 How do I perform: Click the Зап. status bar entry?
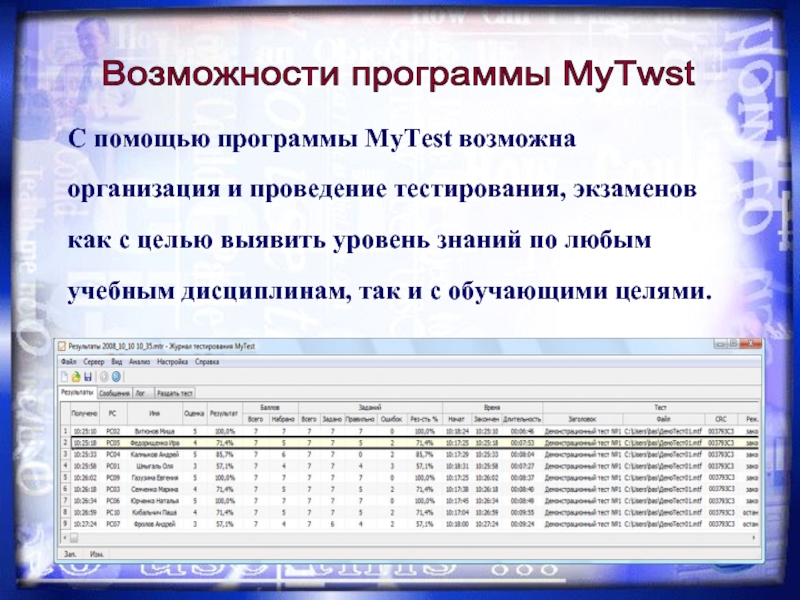click(70, 554)
